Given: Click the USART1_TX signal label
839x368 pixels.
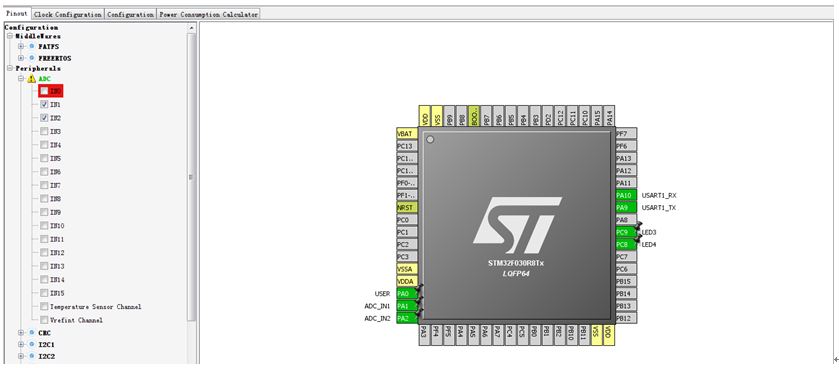Looking at the screenshot, I should click(659, 208).
